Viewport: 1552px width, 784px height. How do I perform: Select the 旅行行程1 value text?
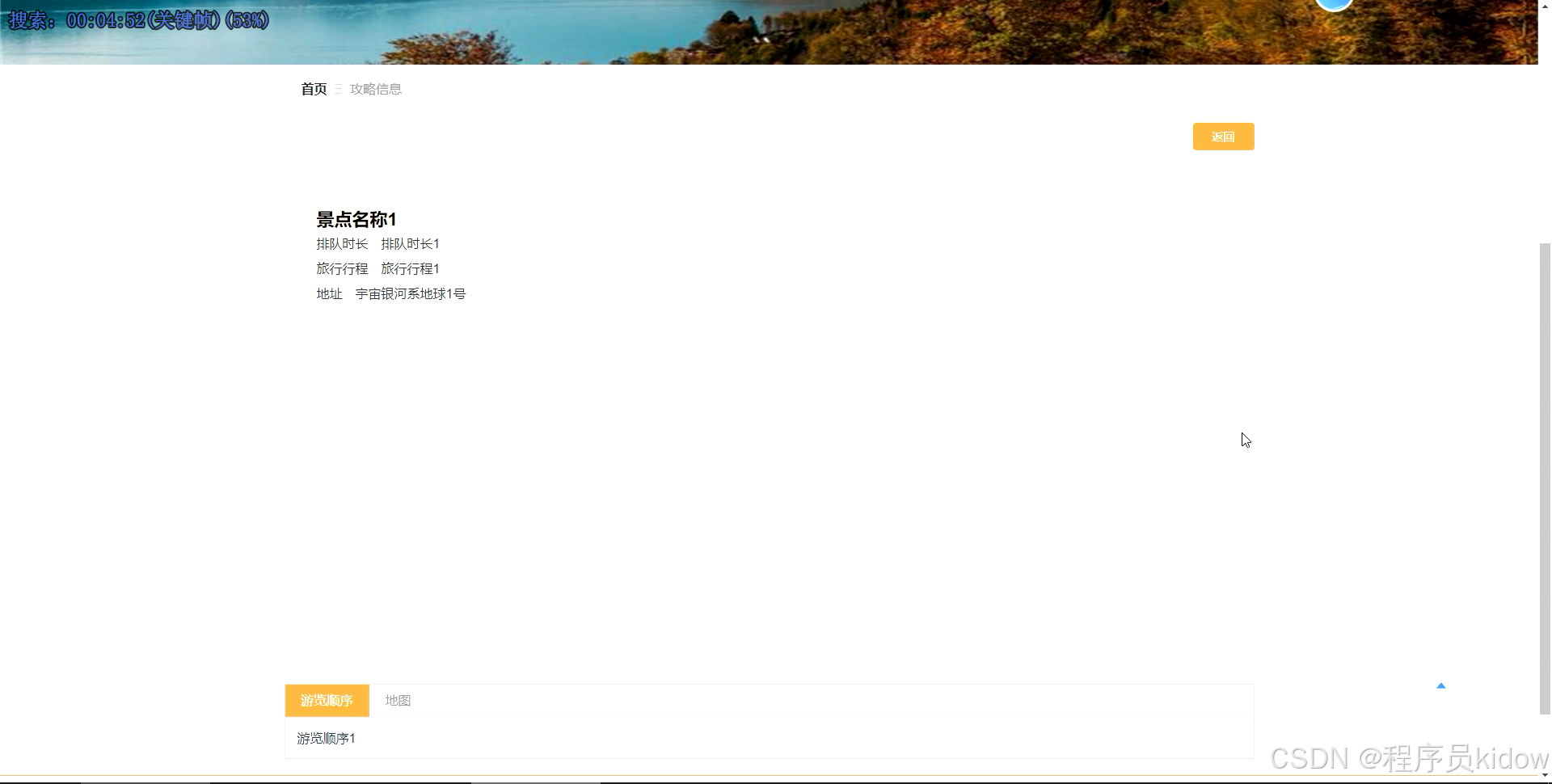pos(410,269)
